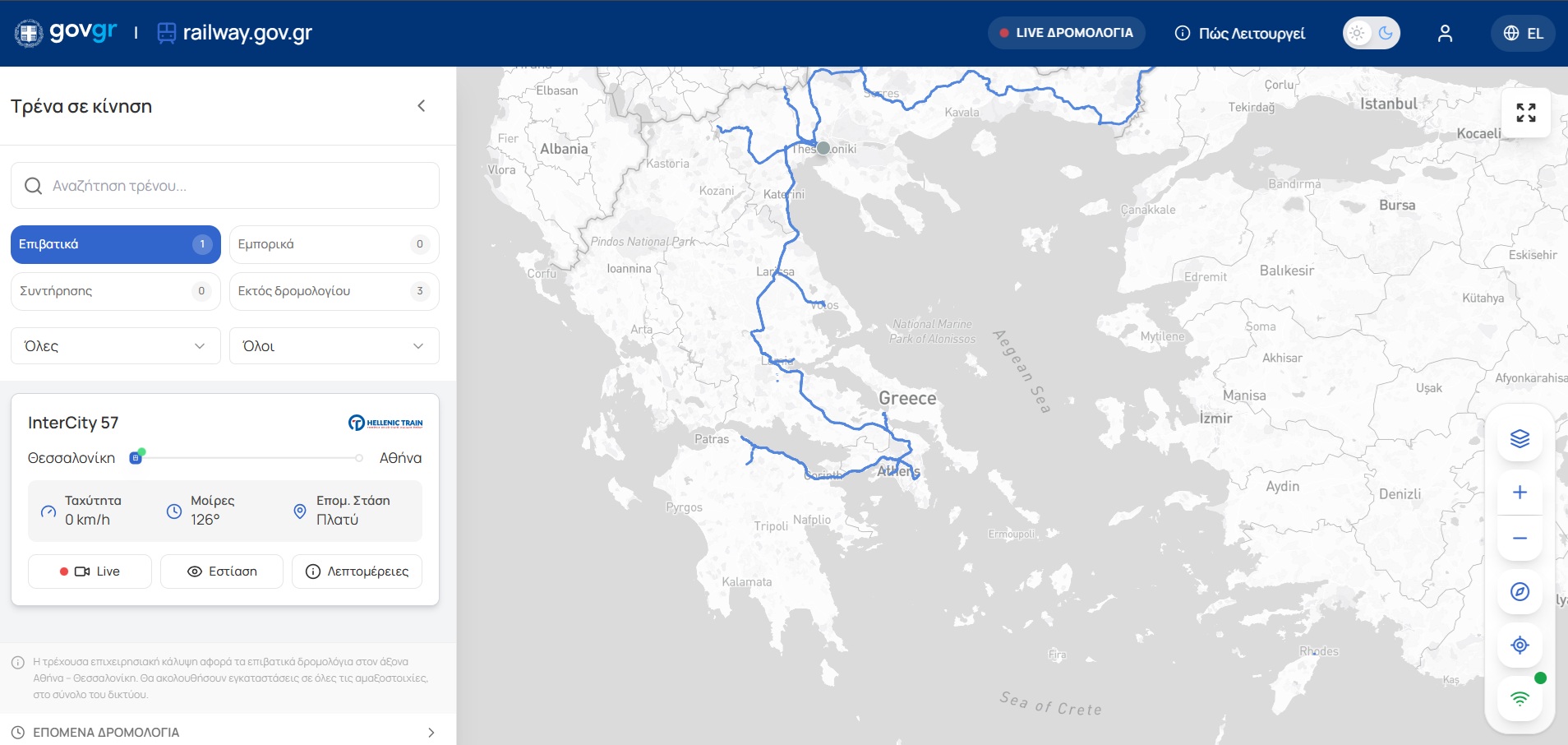Toggle light and dark theme switch
Screen dimensions: 1568x745
[1371, 33]
